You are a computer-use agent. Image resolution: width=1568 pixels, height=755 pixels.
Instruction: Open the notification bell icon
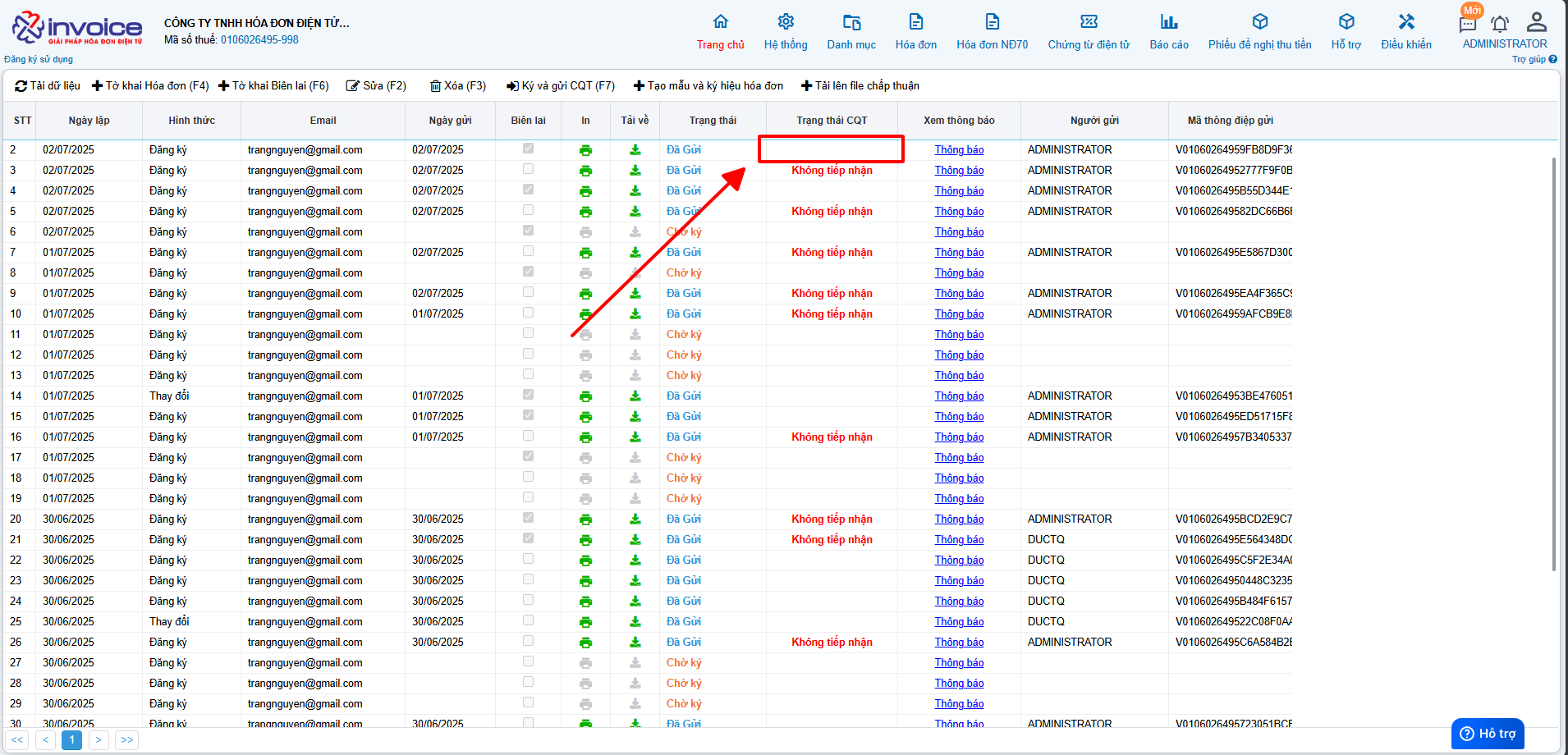tap(1500, 24)
